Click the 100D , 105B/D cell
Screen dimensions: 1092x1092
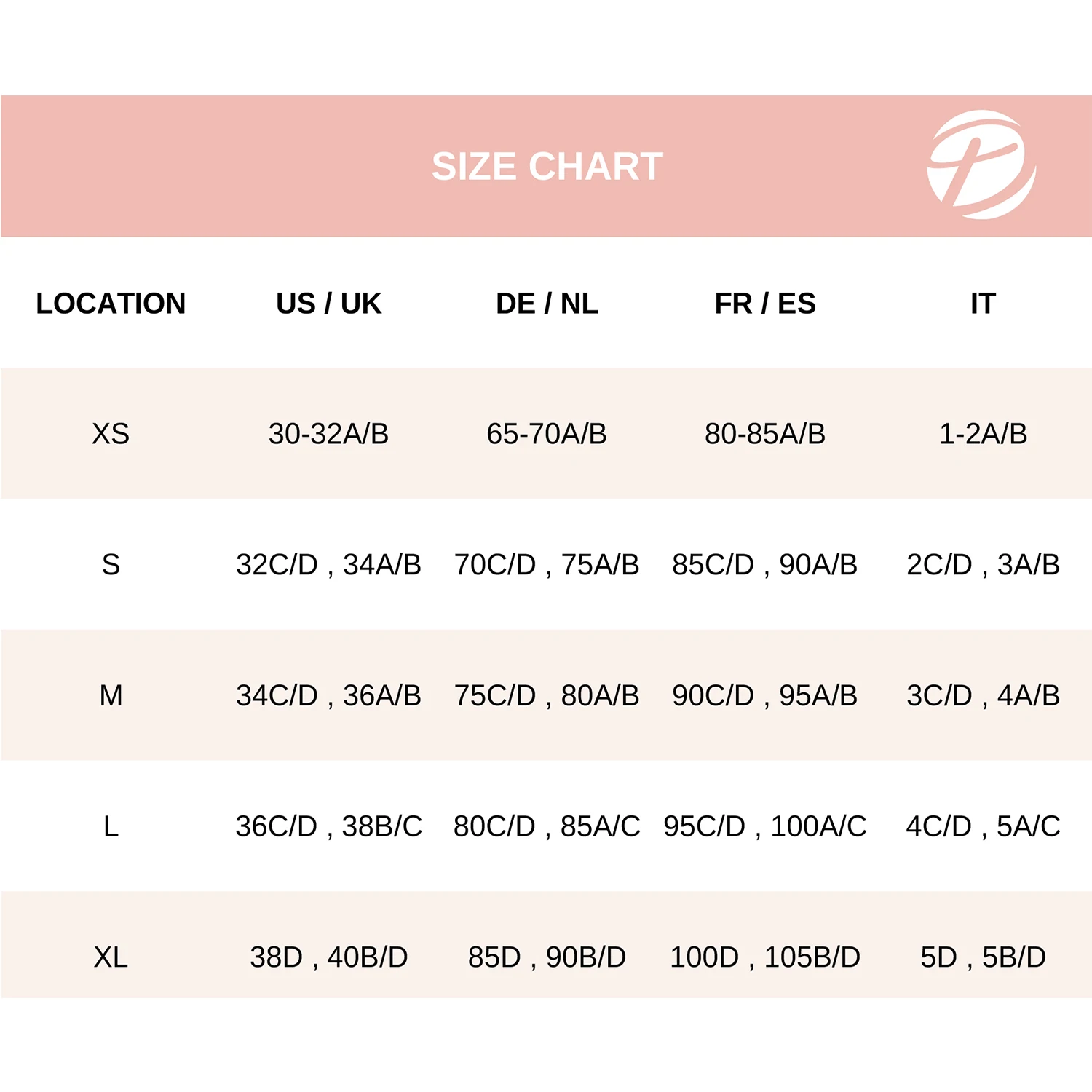765,957
